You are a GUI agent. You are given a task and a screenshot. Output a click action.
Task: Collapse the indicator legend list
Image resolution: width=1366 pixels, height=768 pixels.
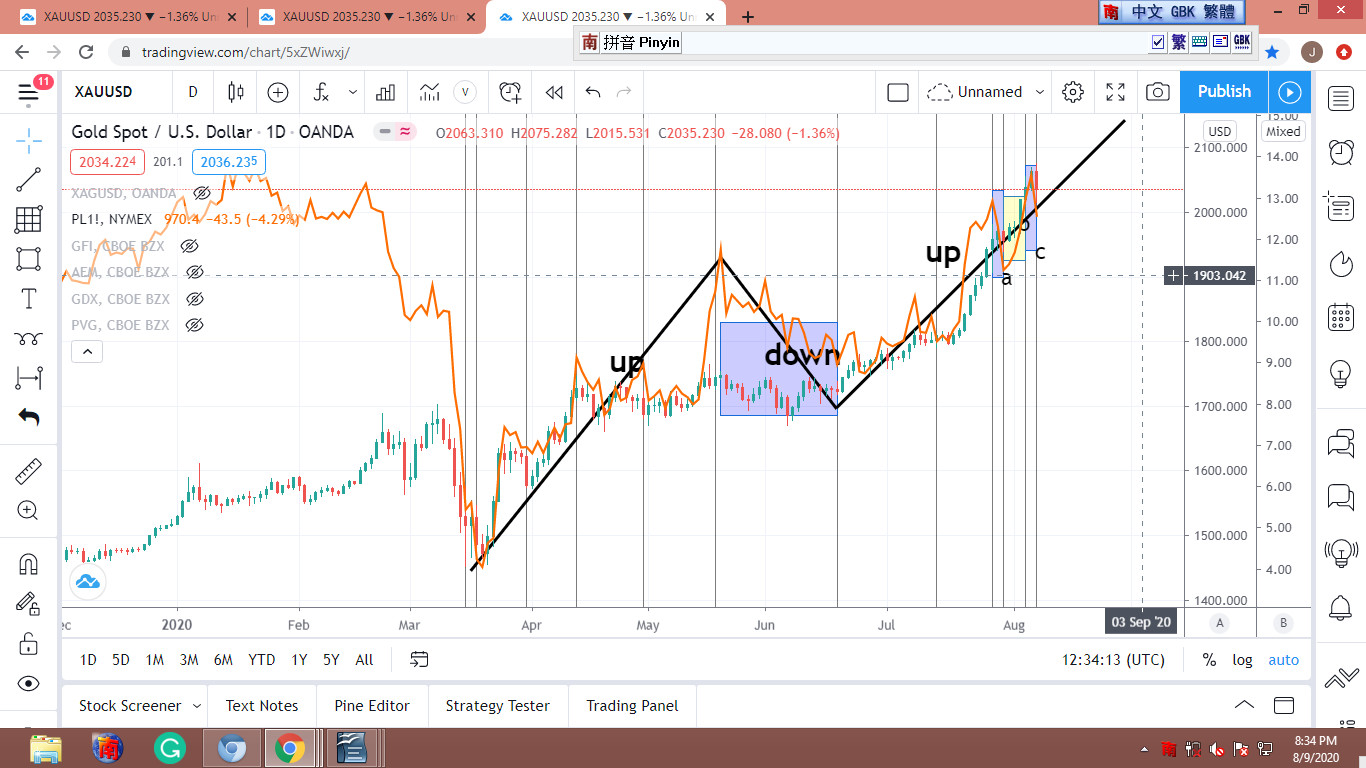(x=87, y=352)
